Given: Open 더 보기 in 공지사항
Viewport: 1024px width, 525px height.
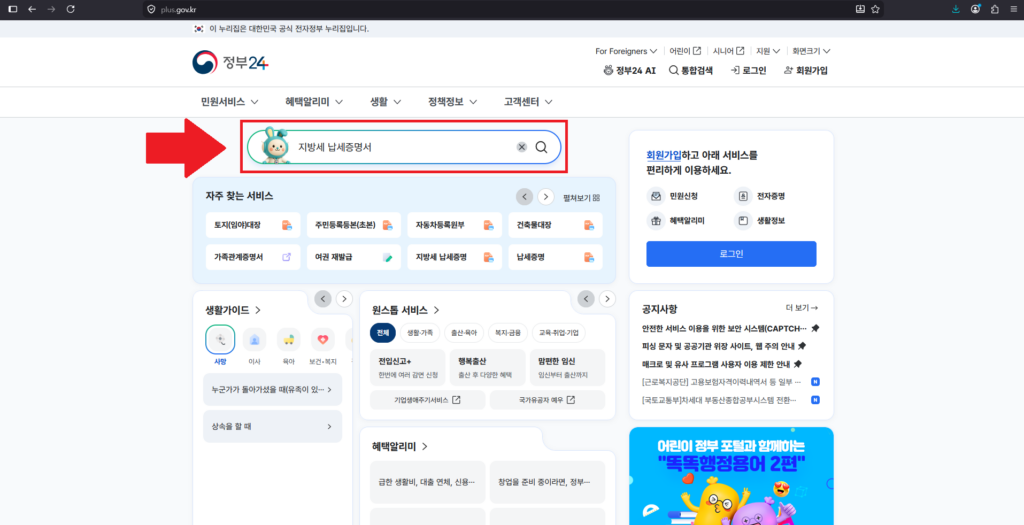Looking at the screenshot, I should coord(802,308).
